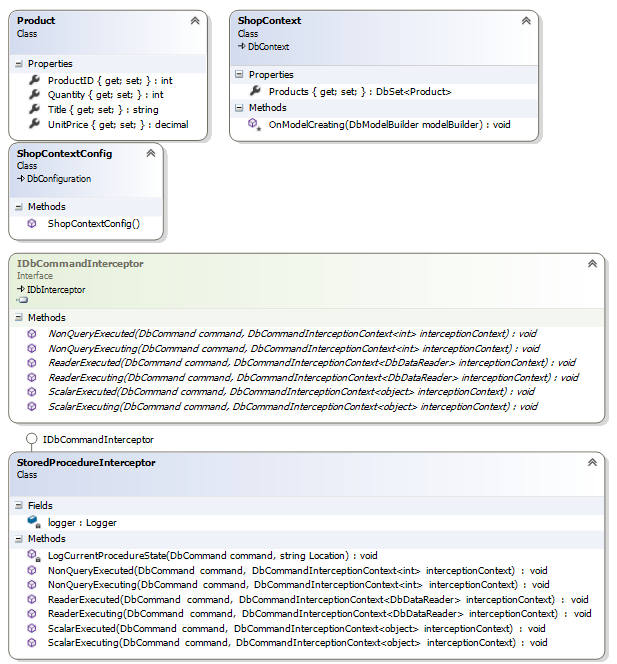Viewport: 617px width, 664px height.
Task: Click the interface NonQueryExecuted method icon
Action: pyautogui.click(x=33, y=333)
